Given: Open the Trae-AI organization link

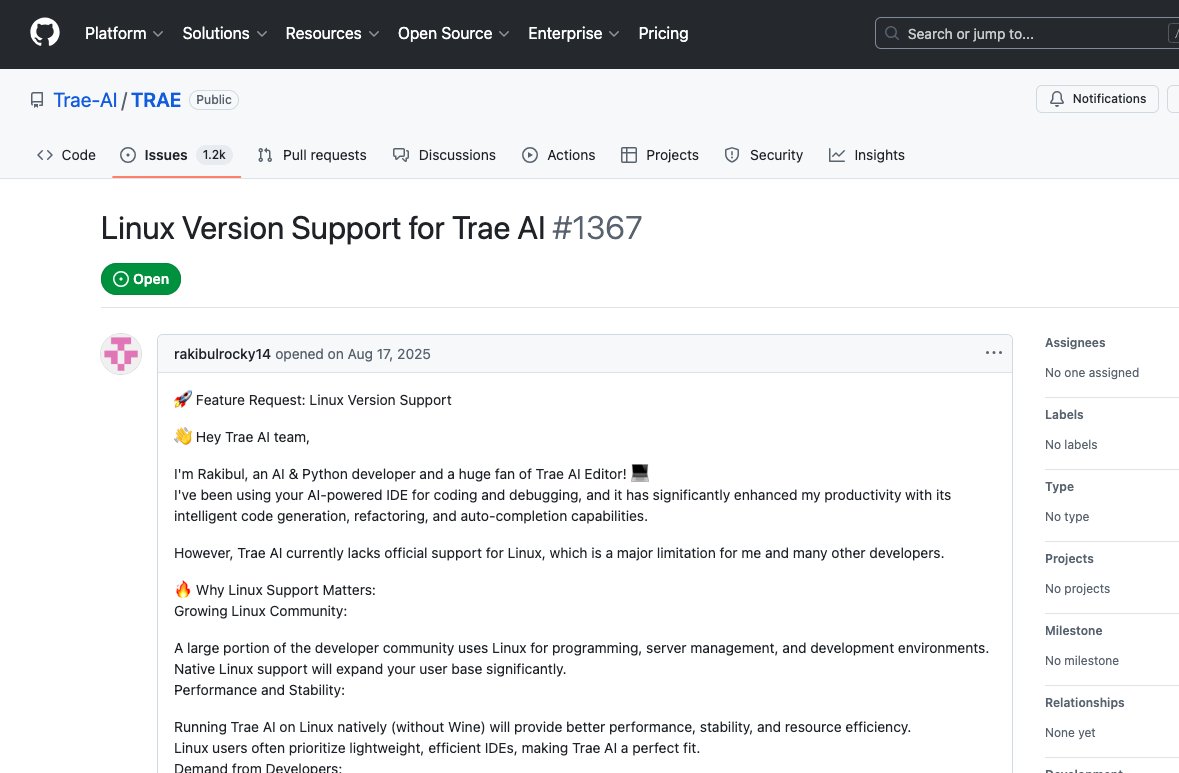Looking at the screenshot, I should coord(85,100).
